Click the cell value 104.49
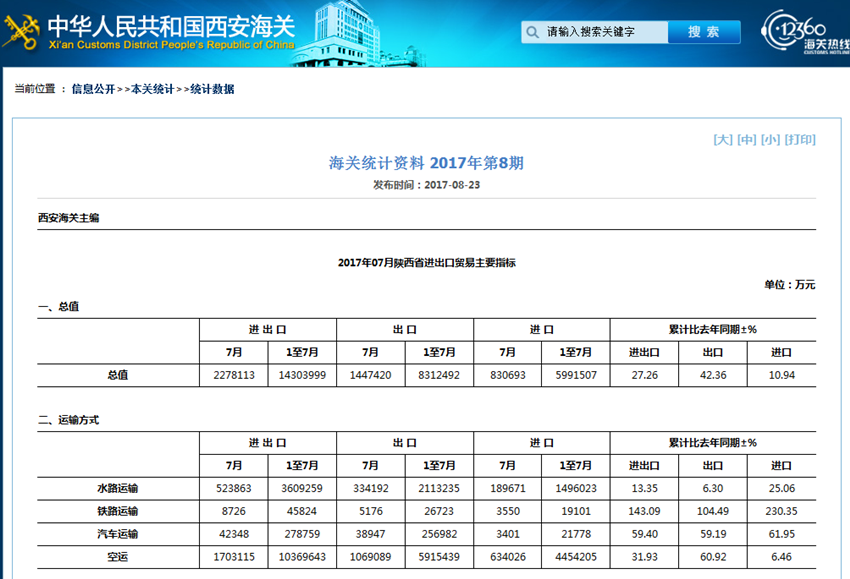This screenshot has height=579, width=850. 713,511
